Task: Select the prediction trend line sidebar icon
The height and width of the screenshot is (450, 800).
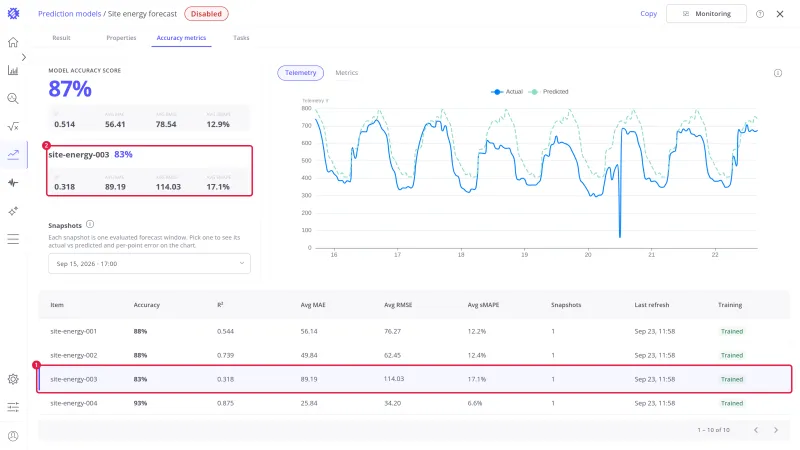Action: click(13, 155)
